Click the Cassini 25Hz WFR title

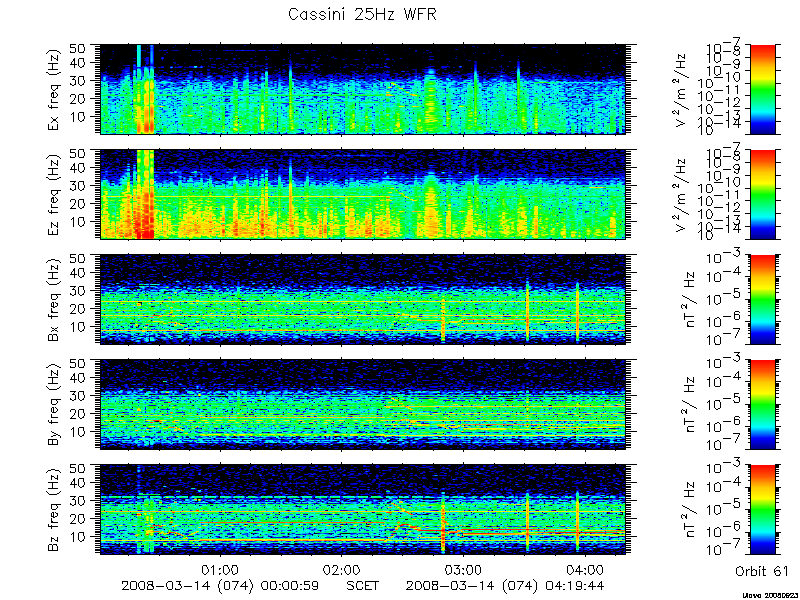tap(362, 14)
